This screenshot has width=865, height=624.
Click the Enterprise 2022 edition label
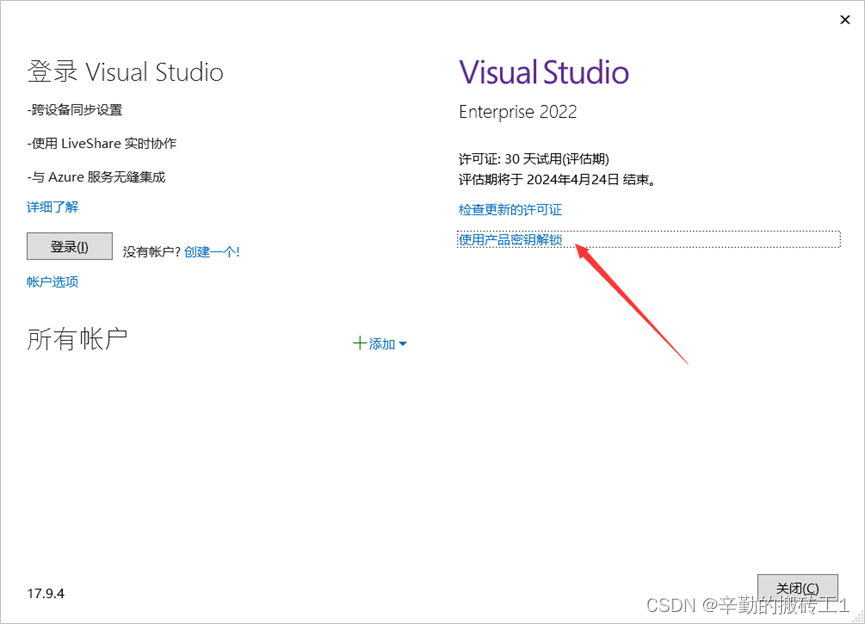[x=517, y=112]
